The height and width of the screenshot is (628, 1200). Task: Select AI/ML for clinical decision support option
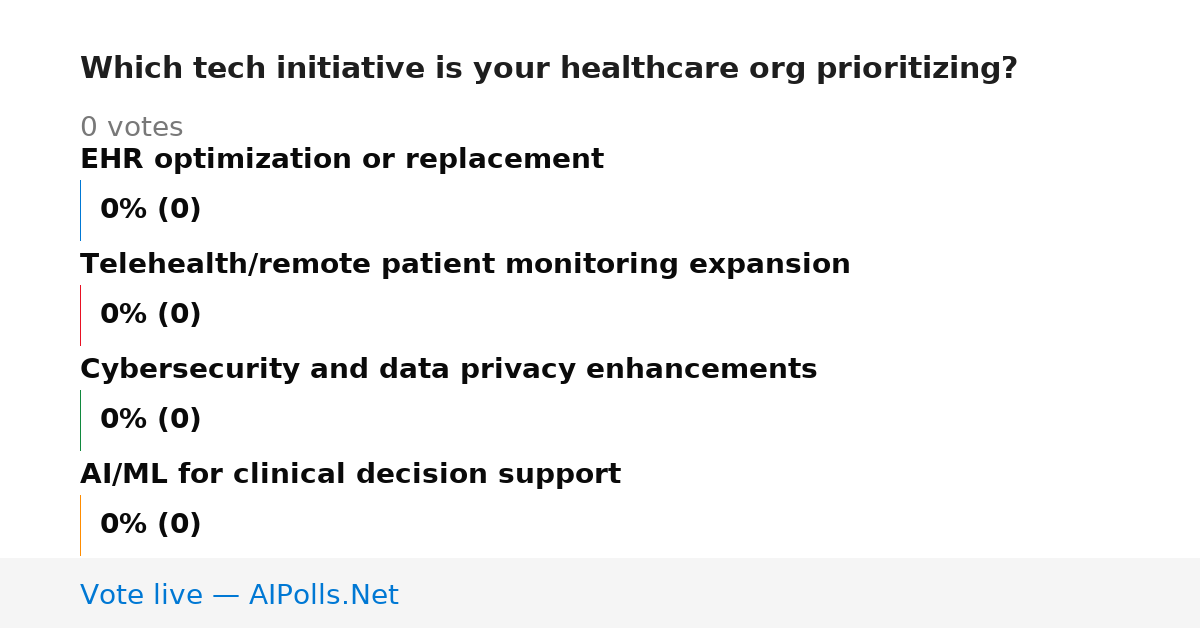[350, 475]
